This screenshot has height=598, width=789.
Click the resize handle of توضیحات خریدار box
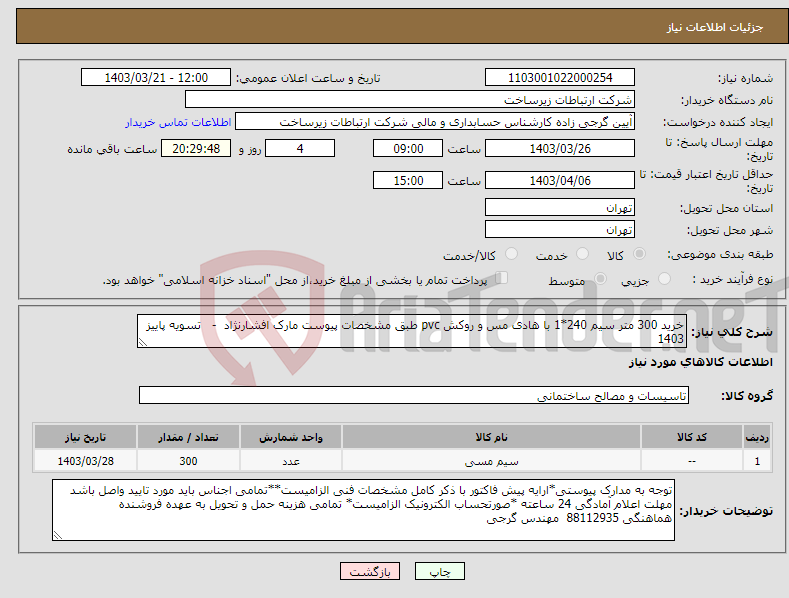click(57, 536)
